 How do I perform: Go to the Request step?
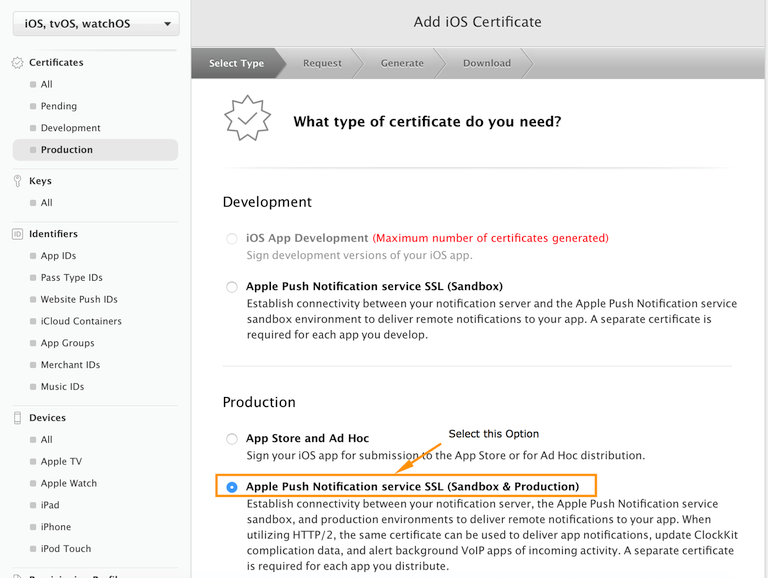322,63
